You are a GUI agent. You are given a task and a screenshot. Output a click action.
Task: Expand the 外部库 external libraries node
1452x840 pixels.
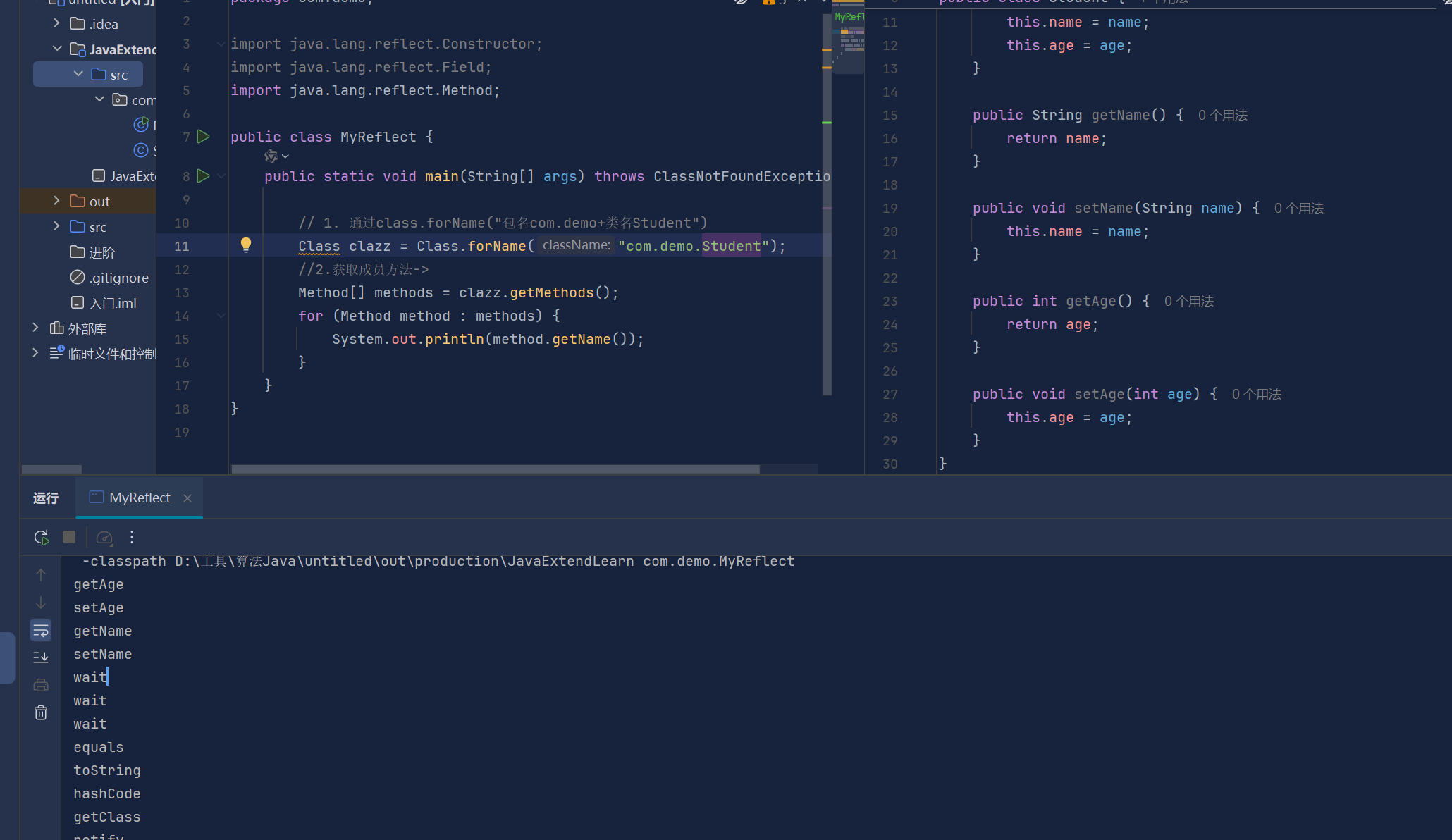coord(35,328)
